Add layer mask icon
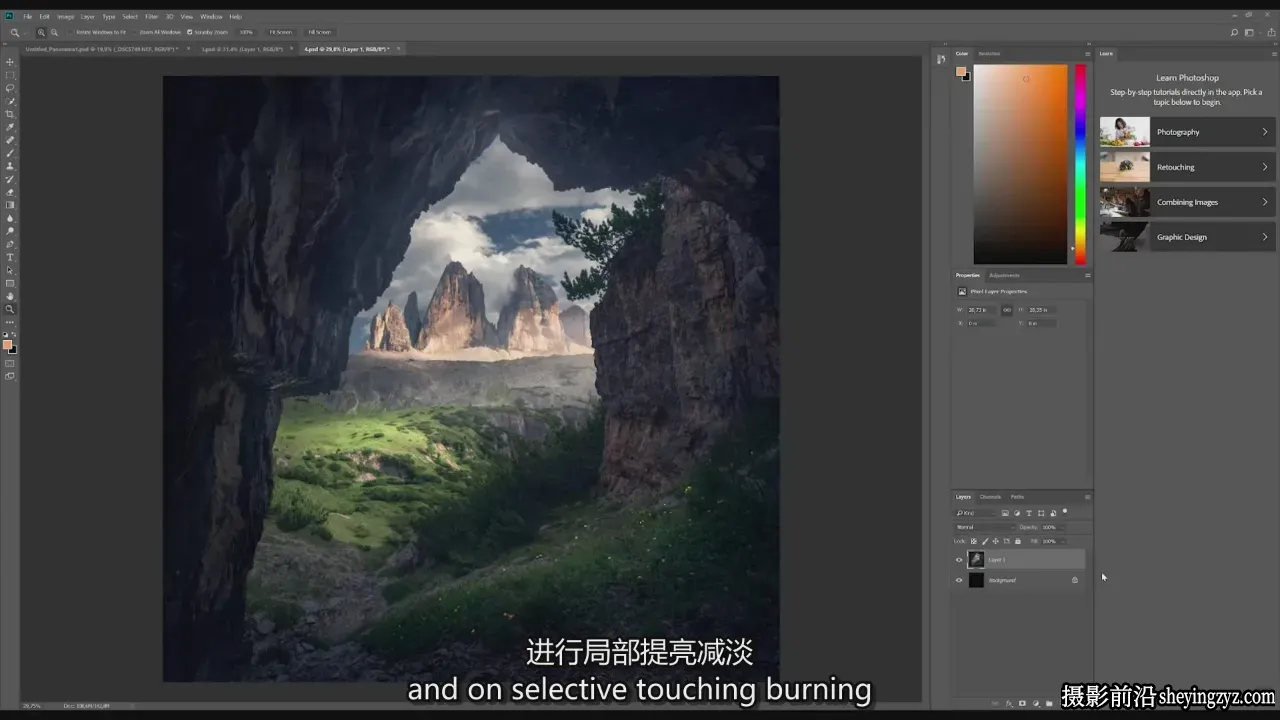The width and height of the screenshot is (1280, 720). [x=1022, y=703]
